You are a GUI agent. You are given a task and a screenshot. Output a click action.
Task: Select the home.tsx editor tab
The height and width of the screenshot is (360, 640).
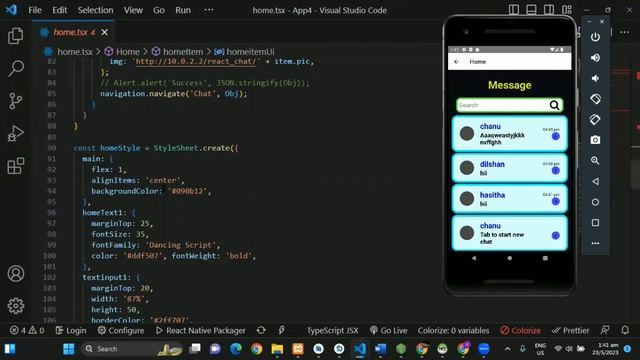73,32
